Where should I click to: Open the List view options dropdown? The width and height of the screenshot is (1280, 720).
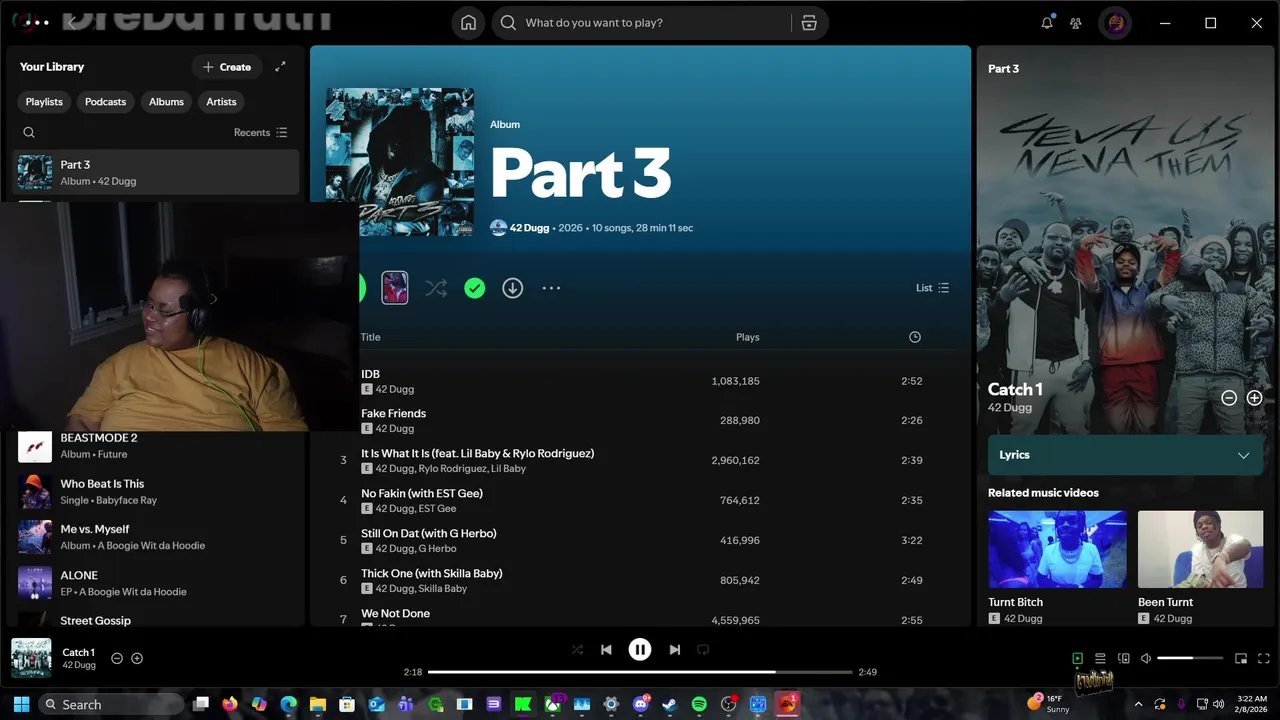932,288
